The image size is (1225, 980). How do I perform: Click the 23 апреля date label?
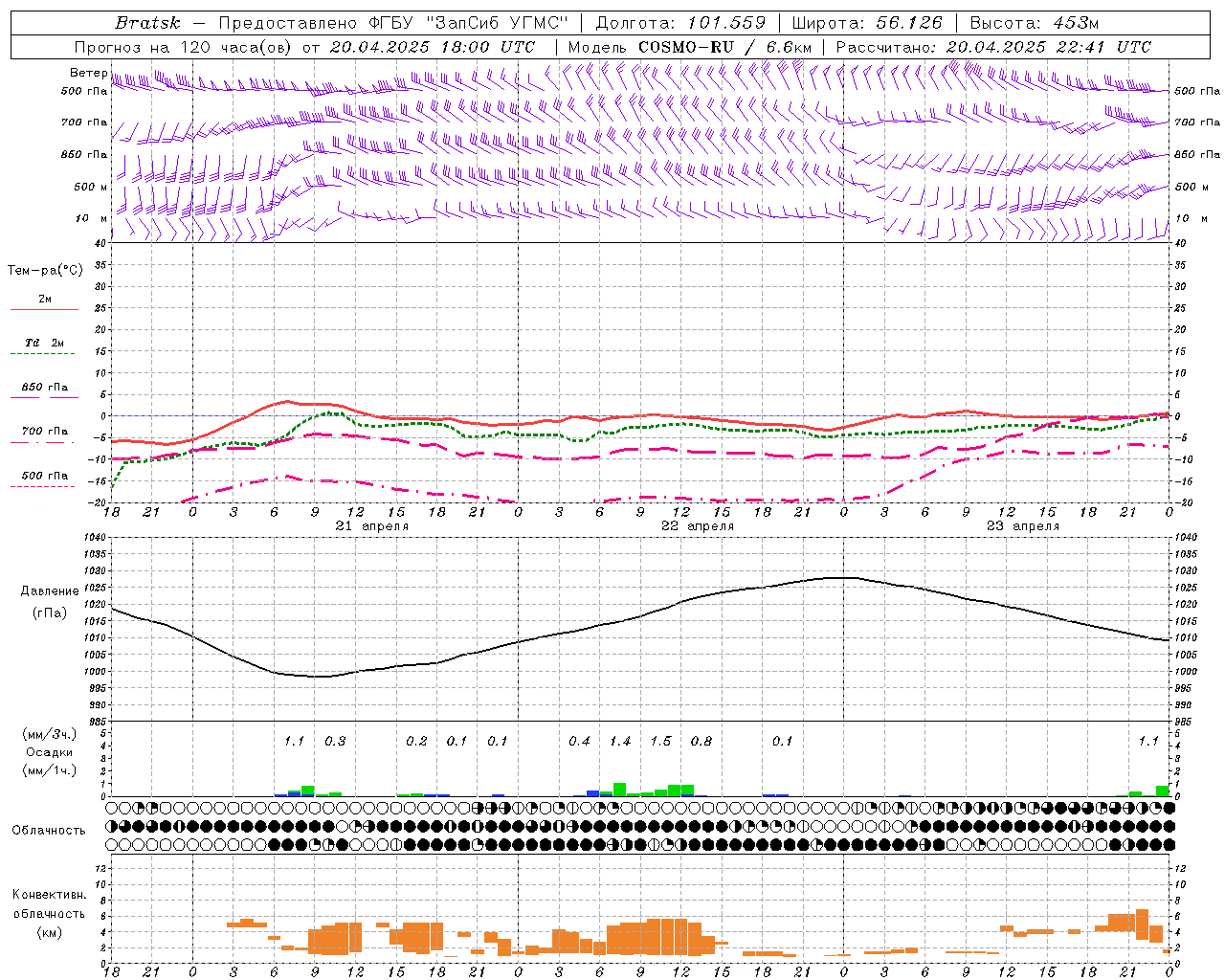pyautogui.click(x=1022, y=526)
